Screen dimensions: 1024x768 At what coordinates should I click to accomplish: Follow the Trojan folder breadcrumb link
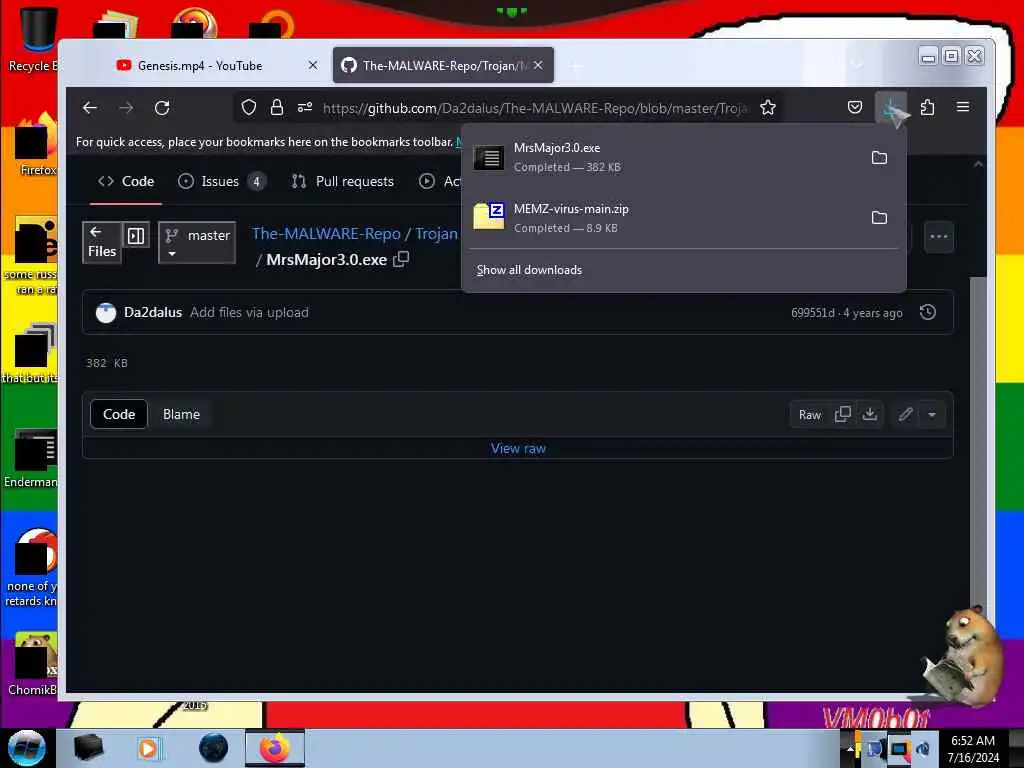point(436,233)
